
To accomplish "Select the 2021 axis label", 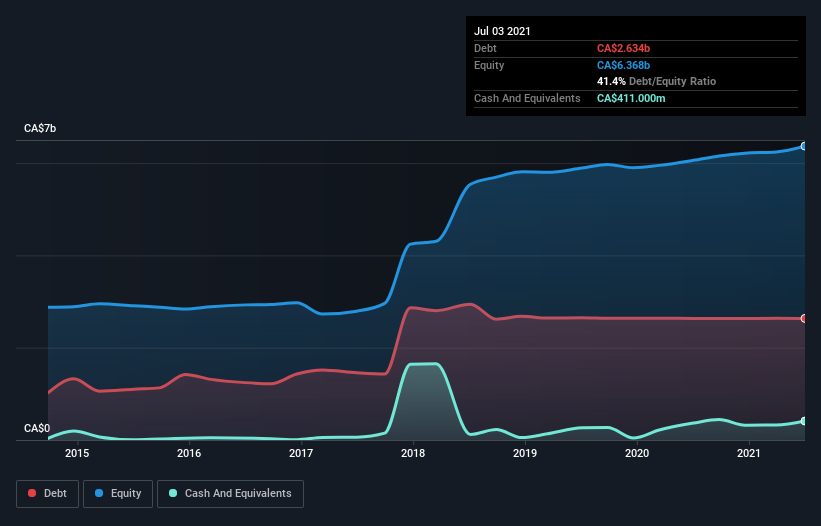I will tap(749, 453).
